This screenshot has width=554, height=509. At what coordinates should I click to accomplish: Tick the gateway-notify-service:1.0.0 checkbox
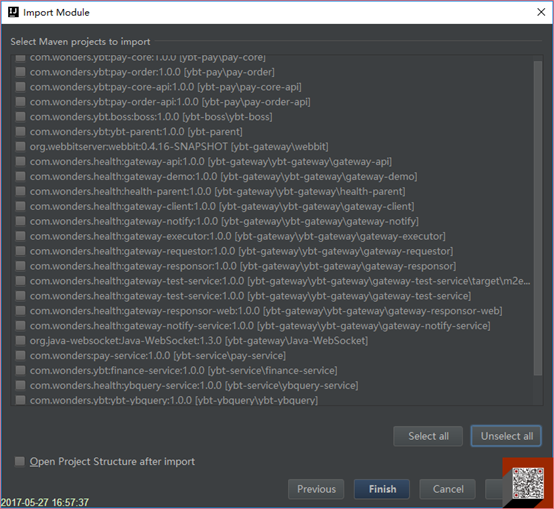pyautogui.click(x=20, y=325)
